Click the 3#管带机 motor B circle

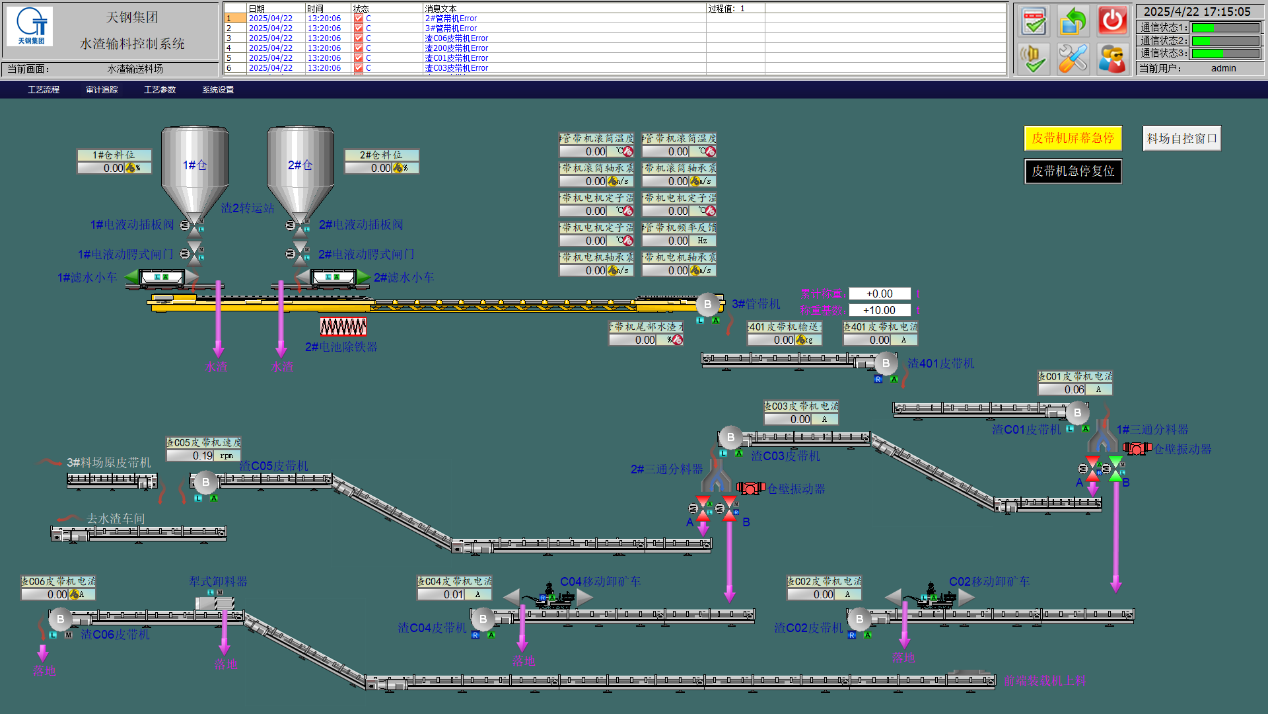pos(707,304)
